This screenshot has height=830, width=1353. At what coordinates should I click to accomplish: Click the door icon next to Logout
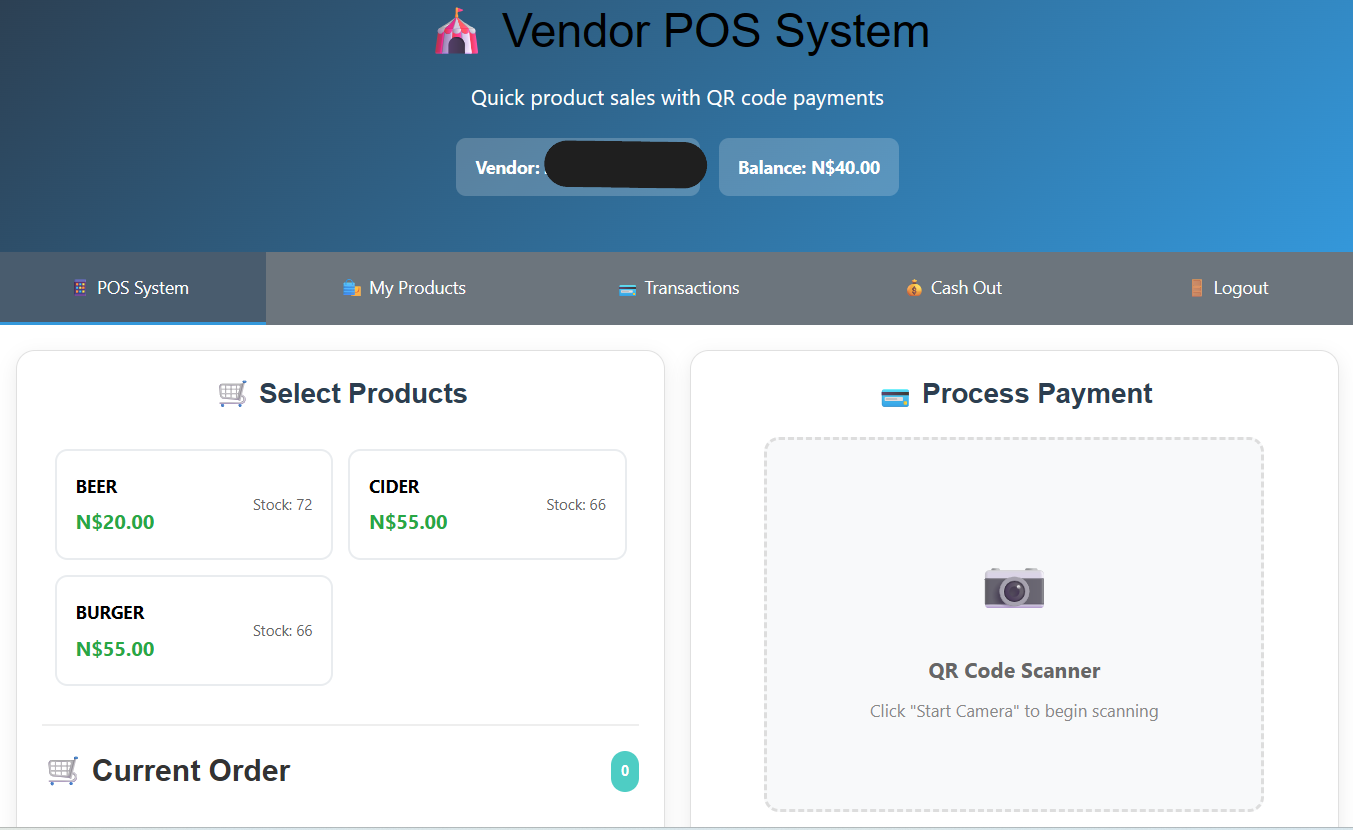click(1197, 288)
